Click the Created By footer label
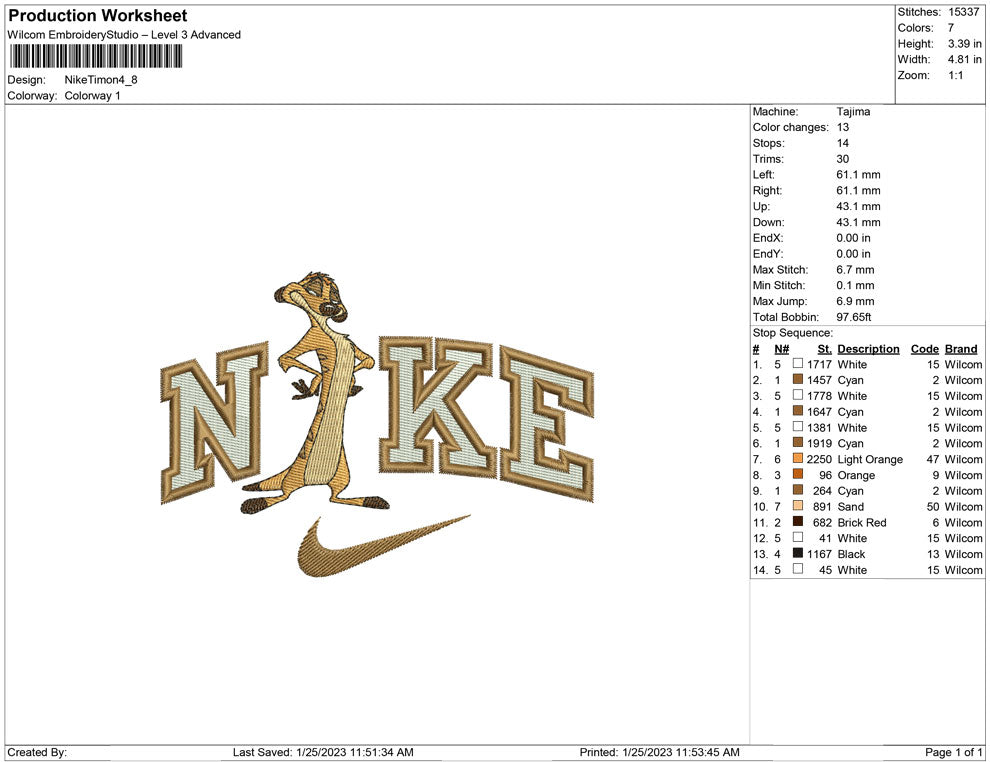 click(x=37, y=753)
